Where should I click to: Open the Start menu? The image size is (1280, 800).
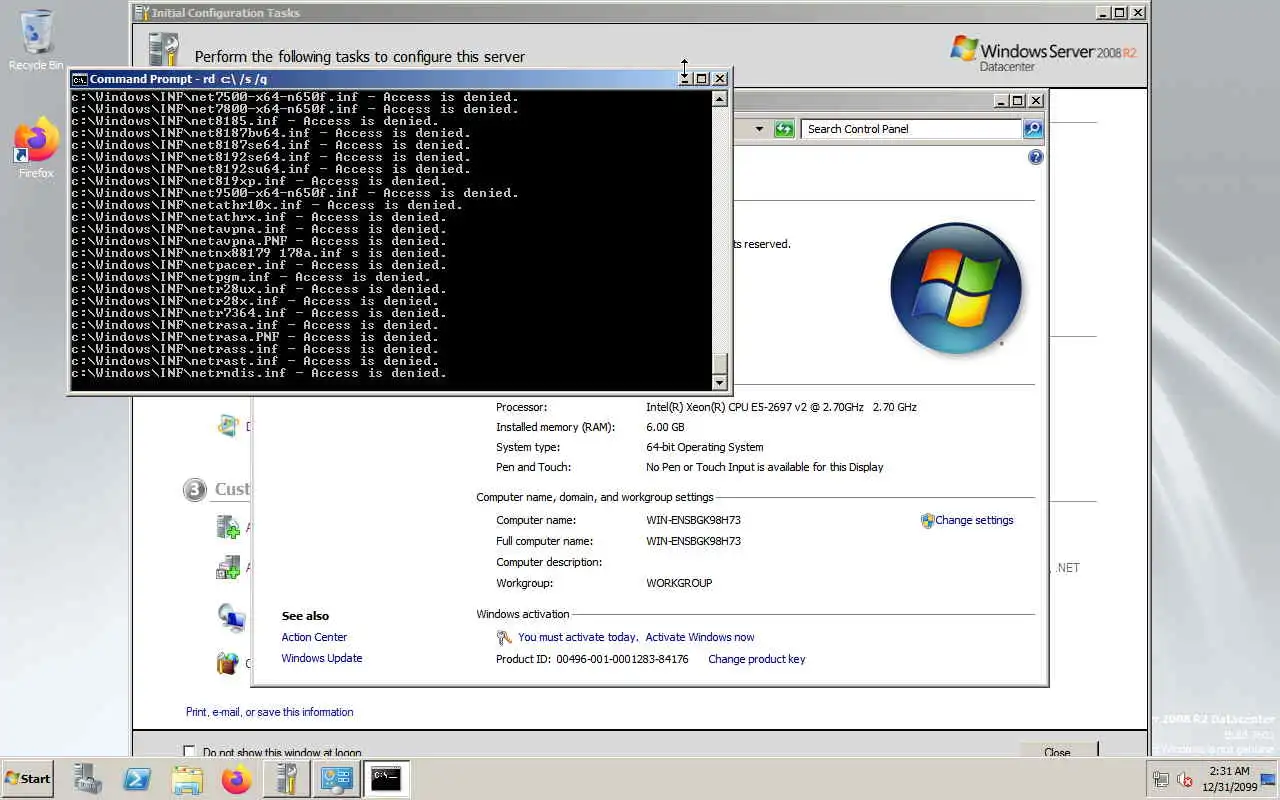click(28, 778)
